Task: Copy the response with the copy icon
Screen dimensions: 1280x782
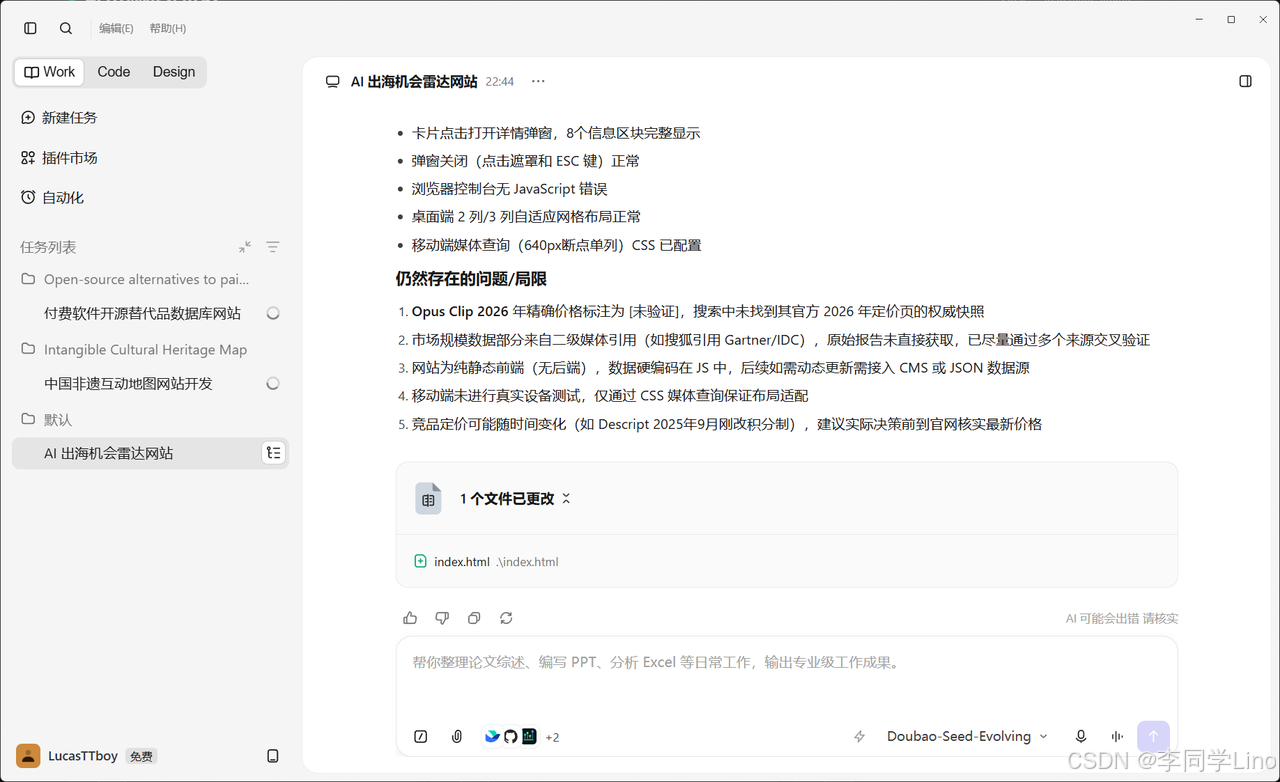Action: tap(474, 618)
